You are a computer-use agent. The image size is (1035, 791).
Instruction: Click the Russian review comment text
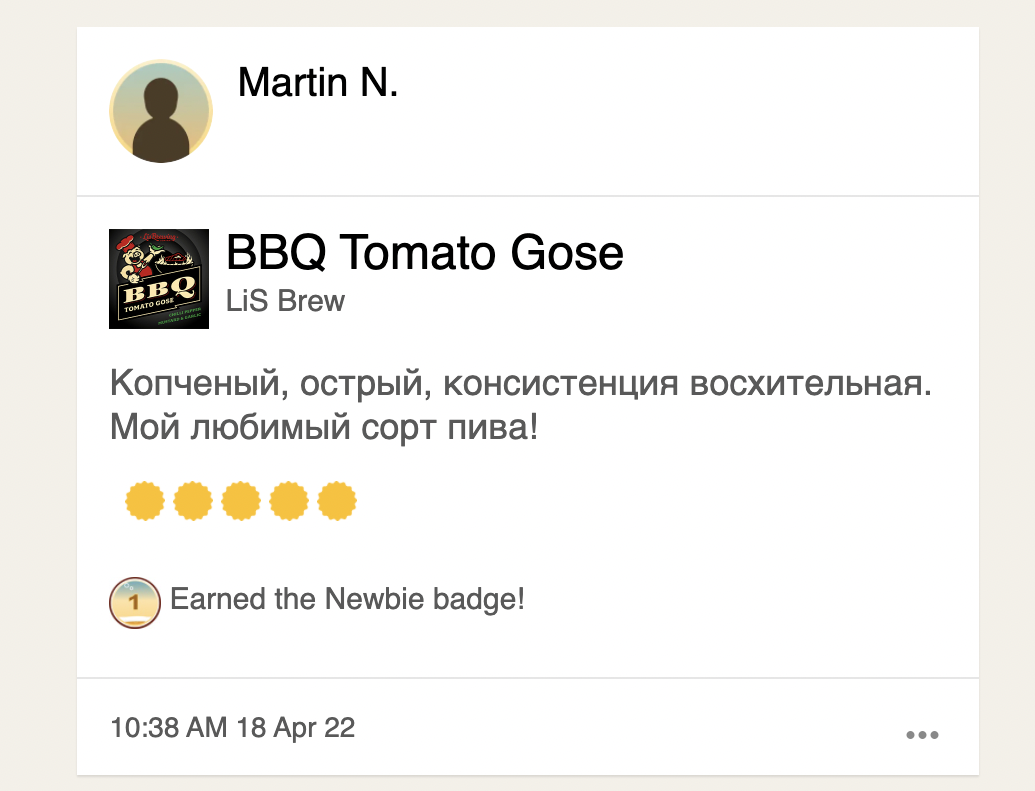click(520, 405)
